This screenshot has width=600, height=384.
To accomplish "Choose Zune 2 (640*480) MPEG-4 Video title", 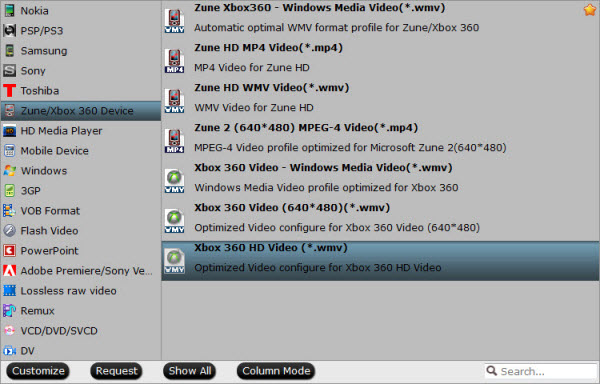I will tap(306, 128).
